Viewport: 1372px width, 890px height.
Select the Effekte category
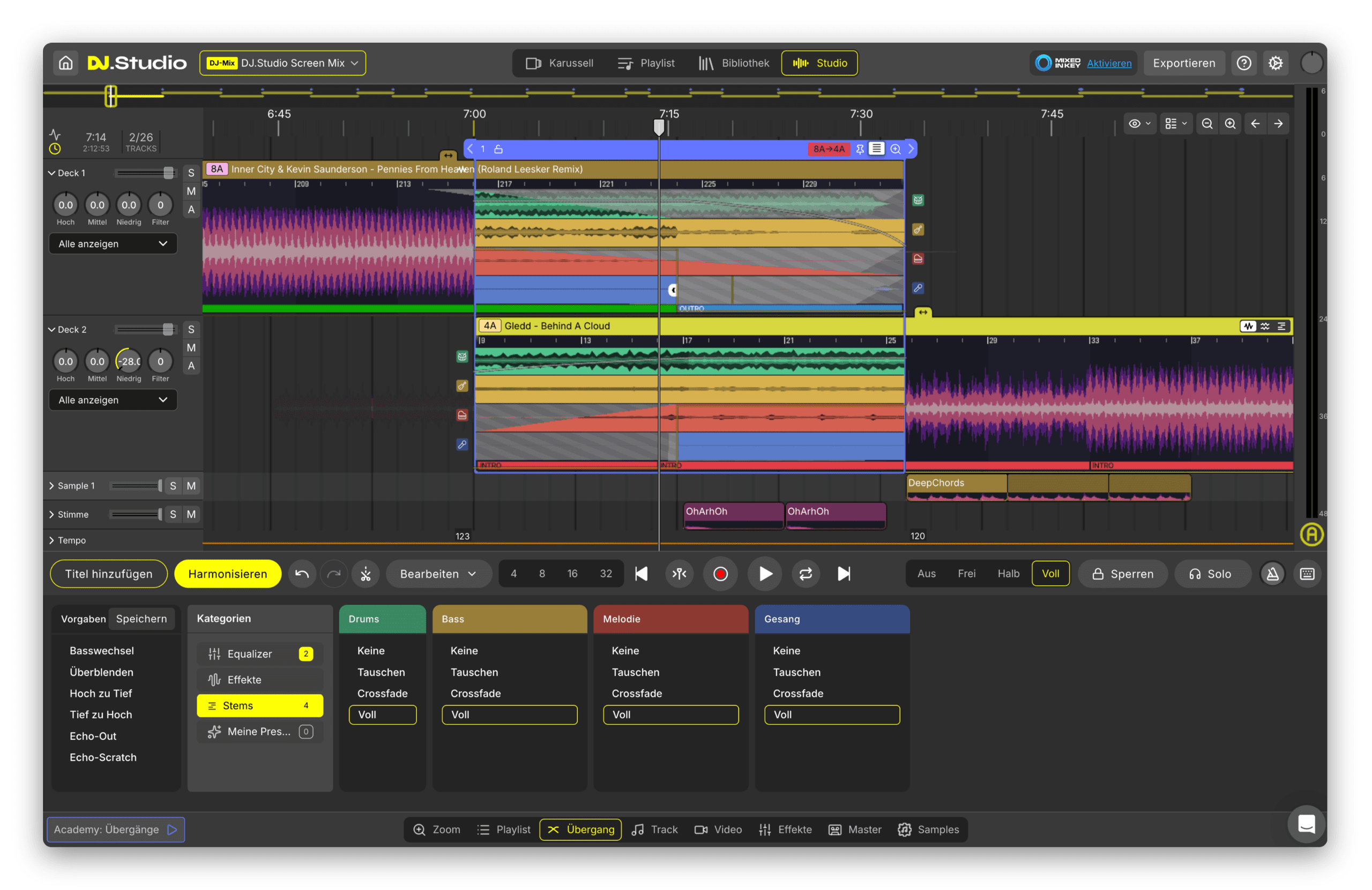point(260,679)
